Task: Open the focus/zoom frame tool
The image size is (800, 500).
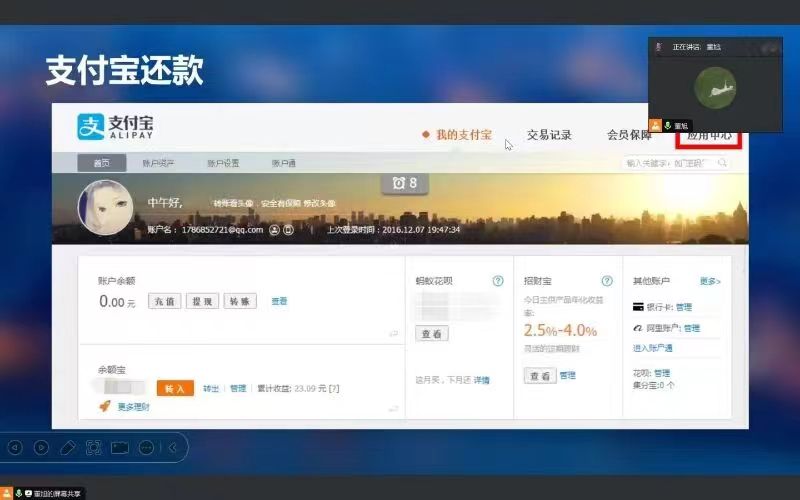Action: (x=93, y=448)
